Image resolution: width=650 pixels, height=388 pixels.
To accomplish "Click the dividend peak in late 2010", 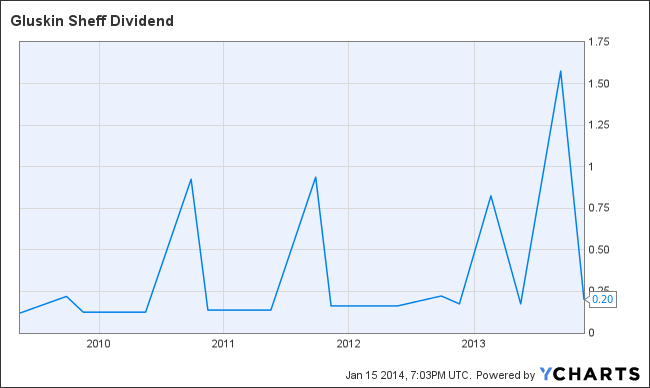I will 191,179.
